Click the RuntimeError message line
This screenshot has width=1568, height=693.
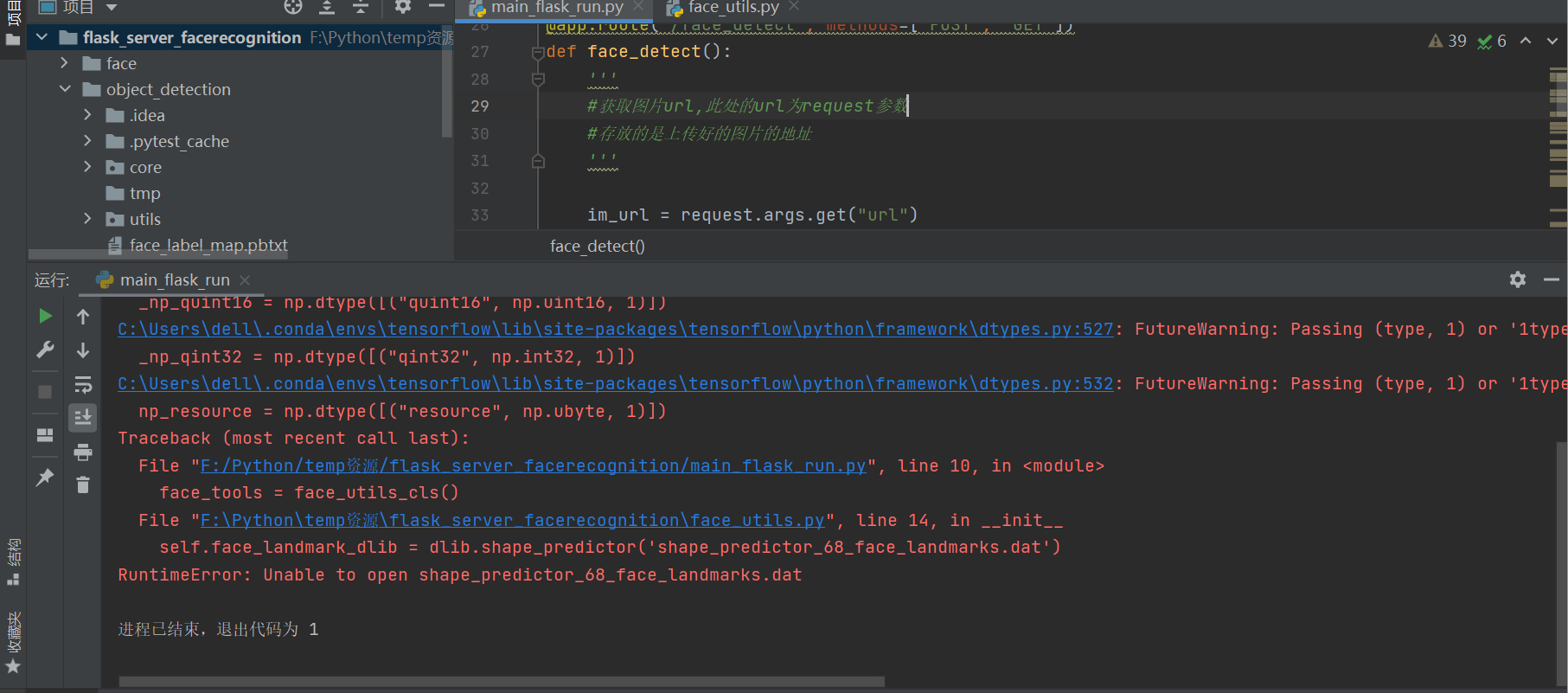(x=460, y=574)
